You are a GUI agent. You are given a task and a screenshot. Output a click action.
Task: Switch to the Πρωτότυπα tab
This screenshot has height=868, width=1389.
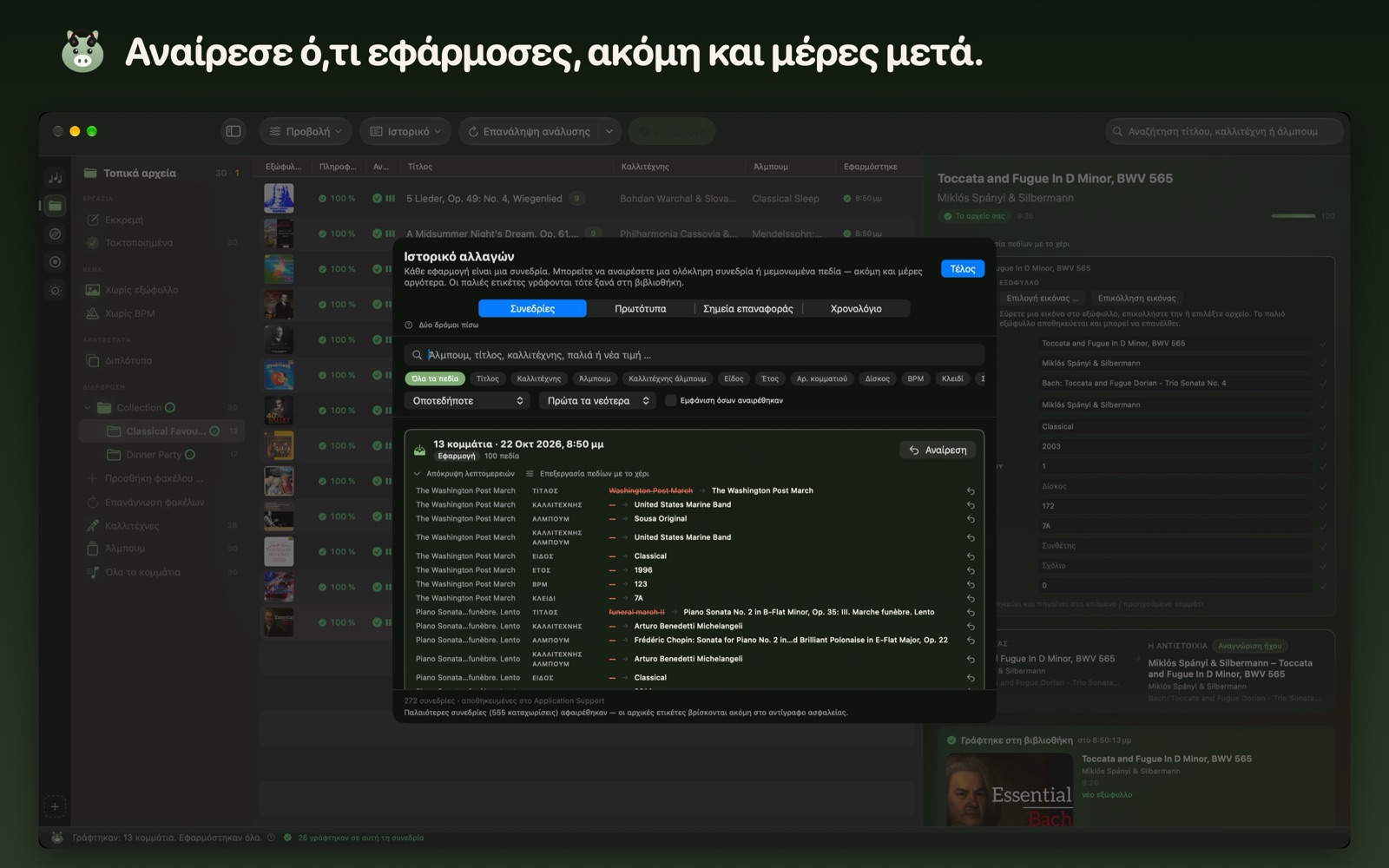click(x=641, y=308)
